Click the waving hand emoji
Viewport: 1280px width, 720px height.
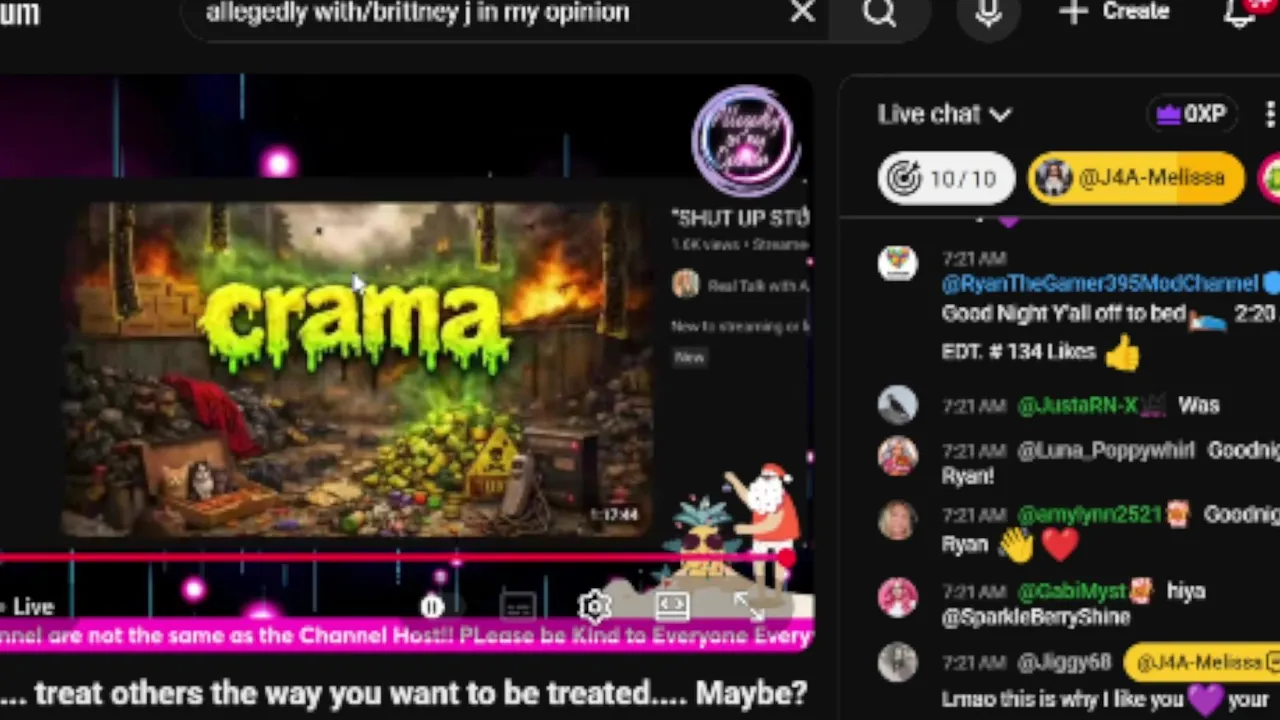click(x=1016, y=545)
